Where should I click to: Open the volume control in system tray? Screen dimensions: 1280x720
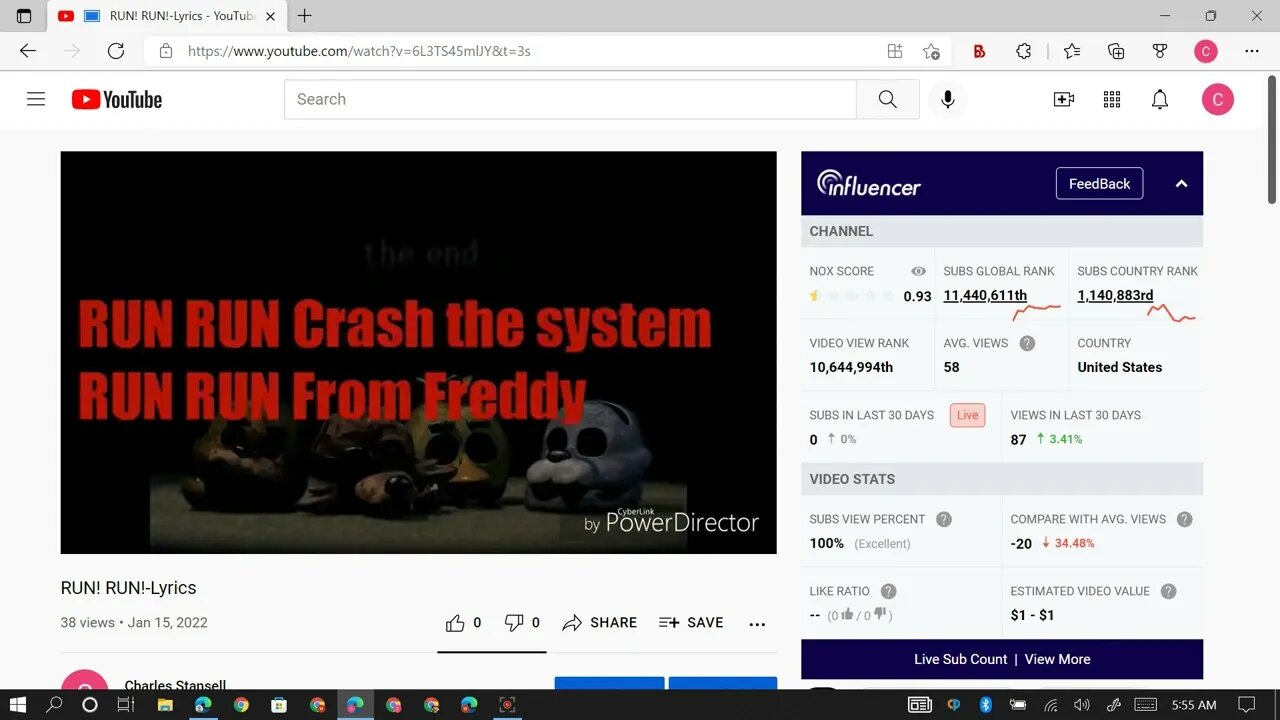[1081, 705]
